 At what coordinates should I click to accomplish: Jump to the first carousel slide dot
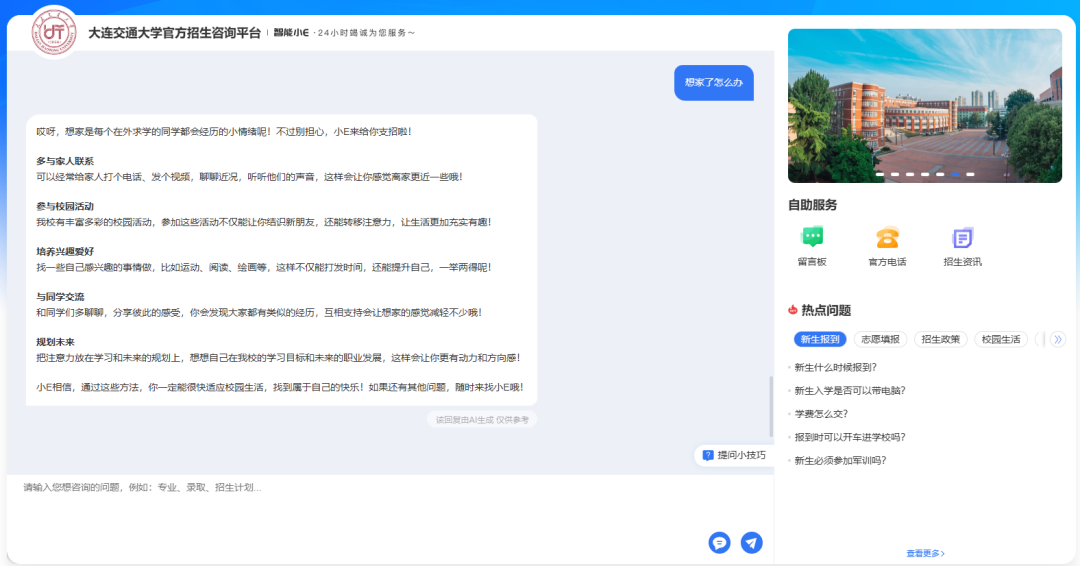point(880,174)
